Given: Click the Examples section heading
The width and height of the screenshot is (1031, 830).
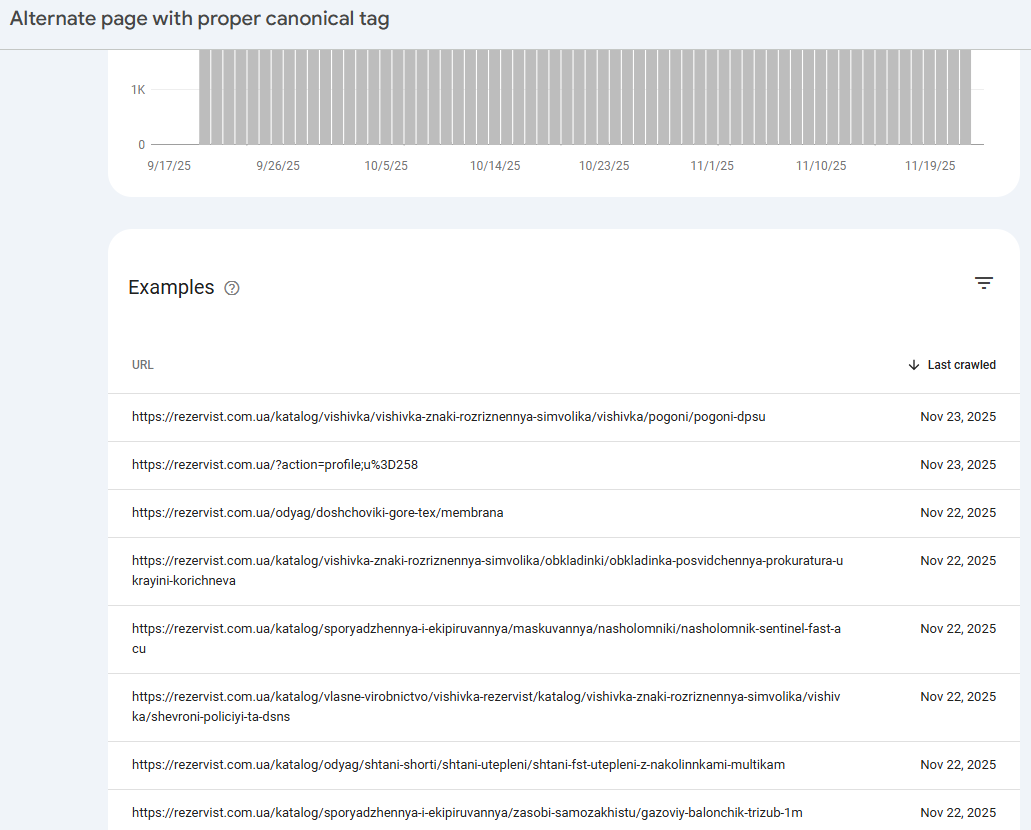Looking at the screenshot, I should click(171, 287).
